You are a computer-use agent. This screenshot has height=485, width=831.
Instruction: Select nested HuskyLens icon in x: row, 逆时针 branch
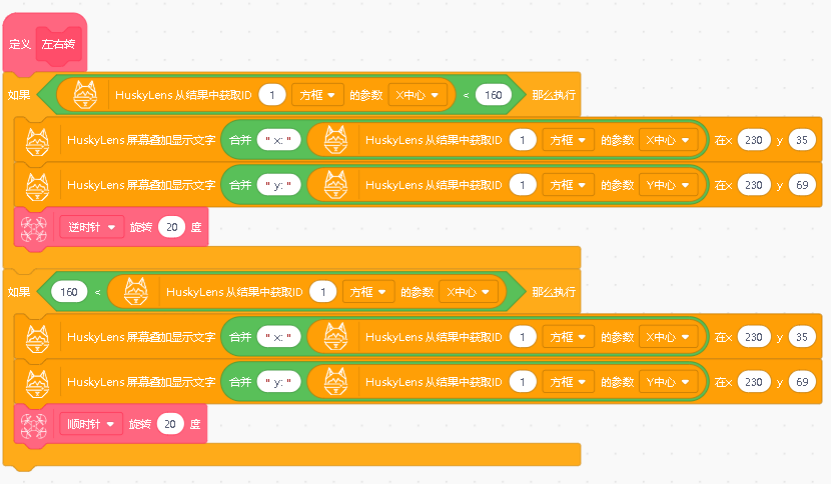click(x=336, y=140)
